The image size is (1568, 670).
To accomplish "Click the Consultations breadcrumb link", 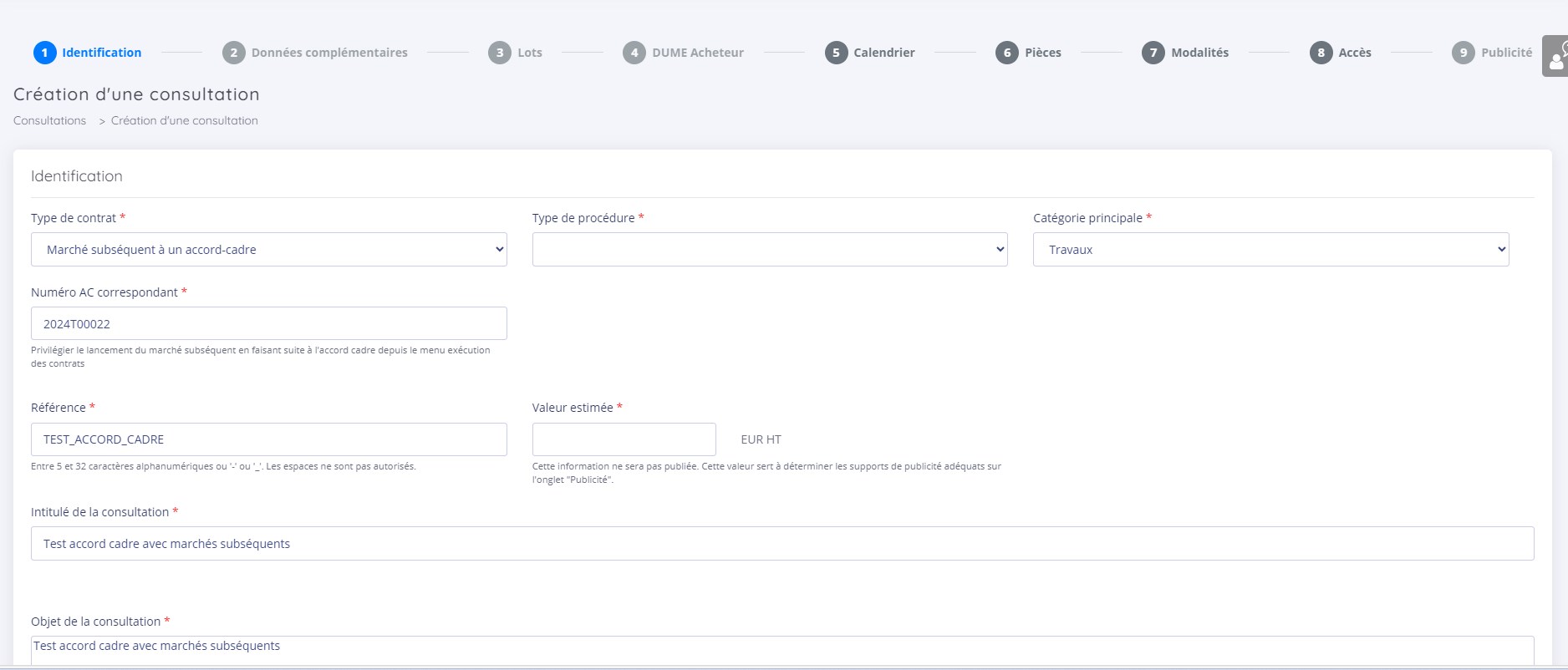I will point(49,120).
